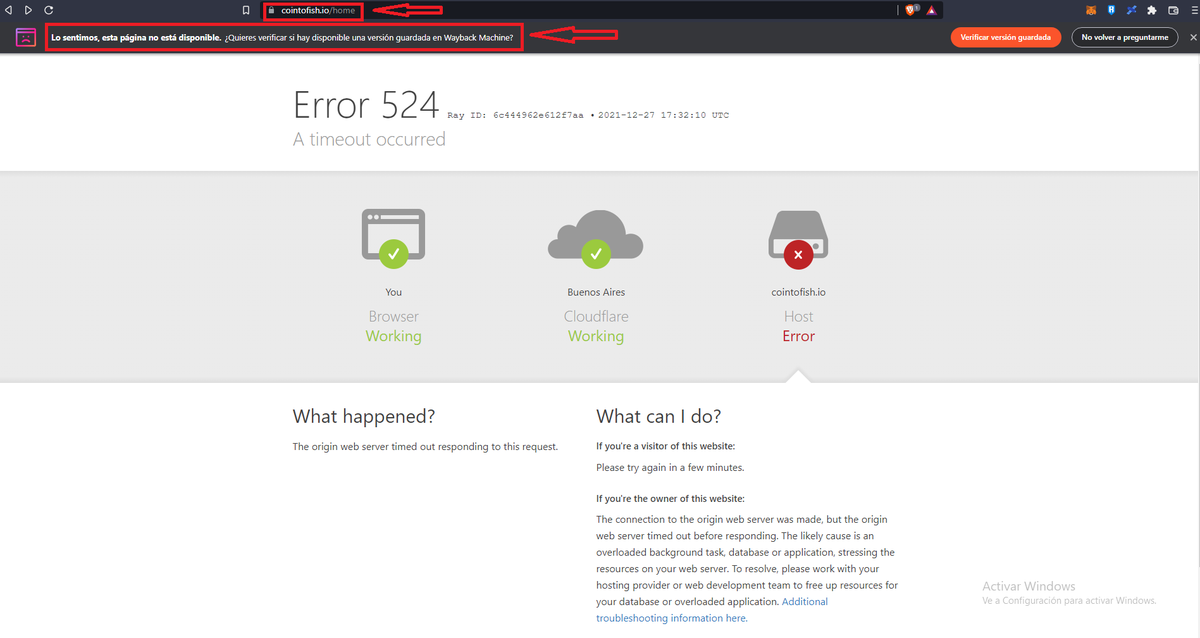Open 'Additional troubleshooting information here' link
The height and width of the screenshot is (638, 1200).
[712, 610]
